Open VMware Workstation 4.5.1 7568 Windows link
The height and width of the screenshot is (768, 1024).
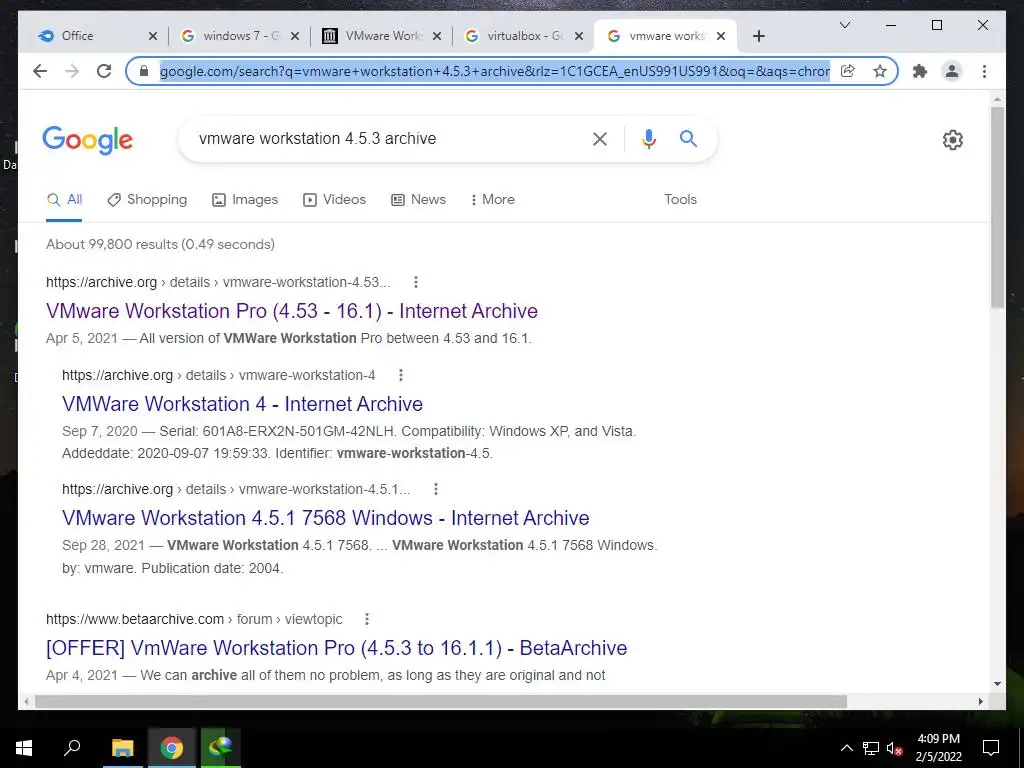326,518
